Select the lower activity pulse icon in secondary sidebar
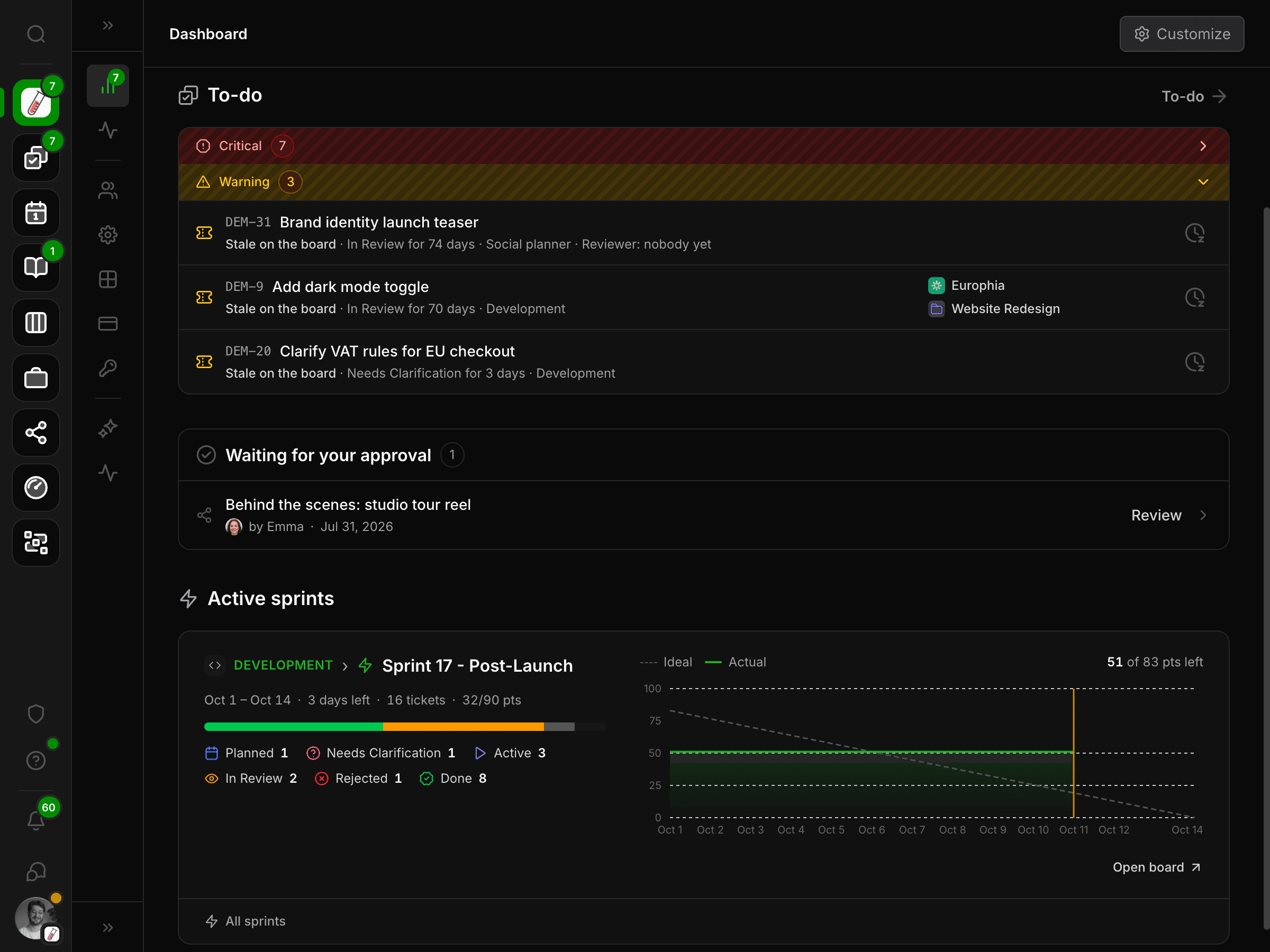The image size is (1270, 952). 108,473
